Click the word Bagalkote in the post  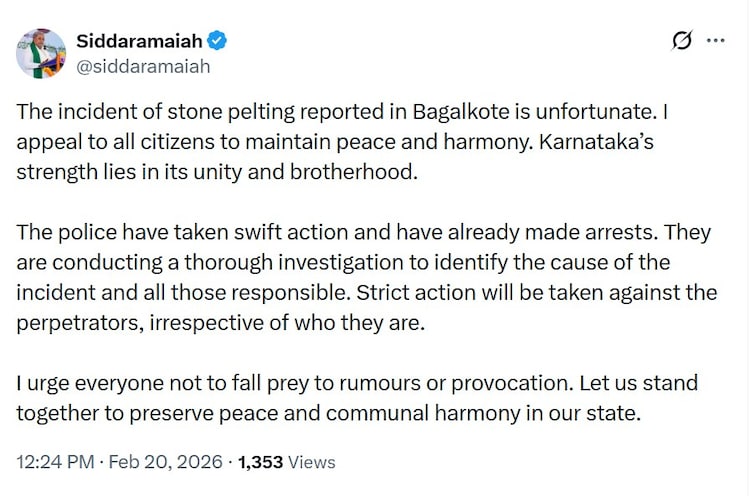pyautogui.click(x=461, y=112)
